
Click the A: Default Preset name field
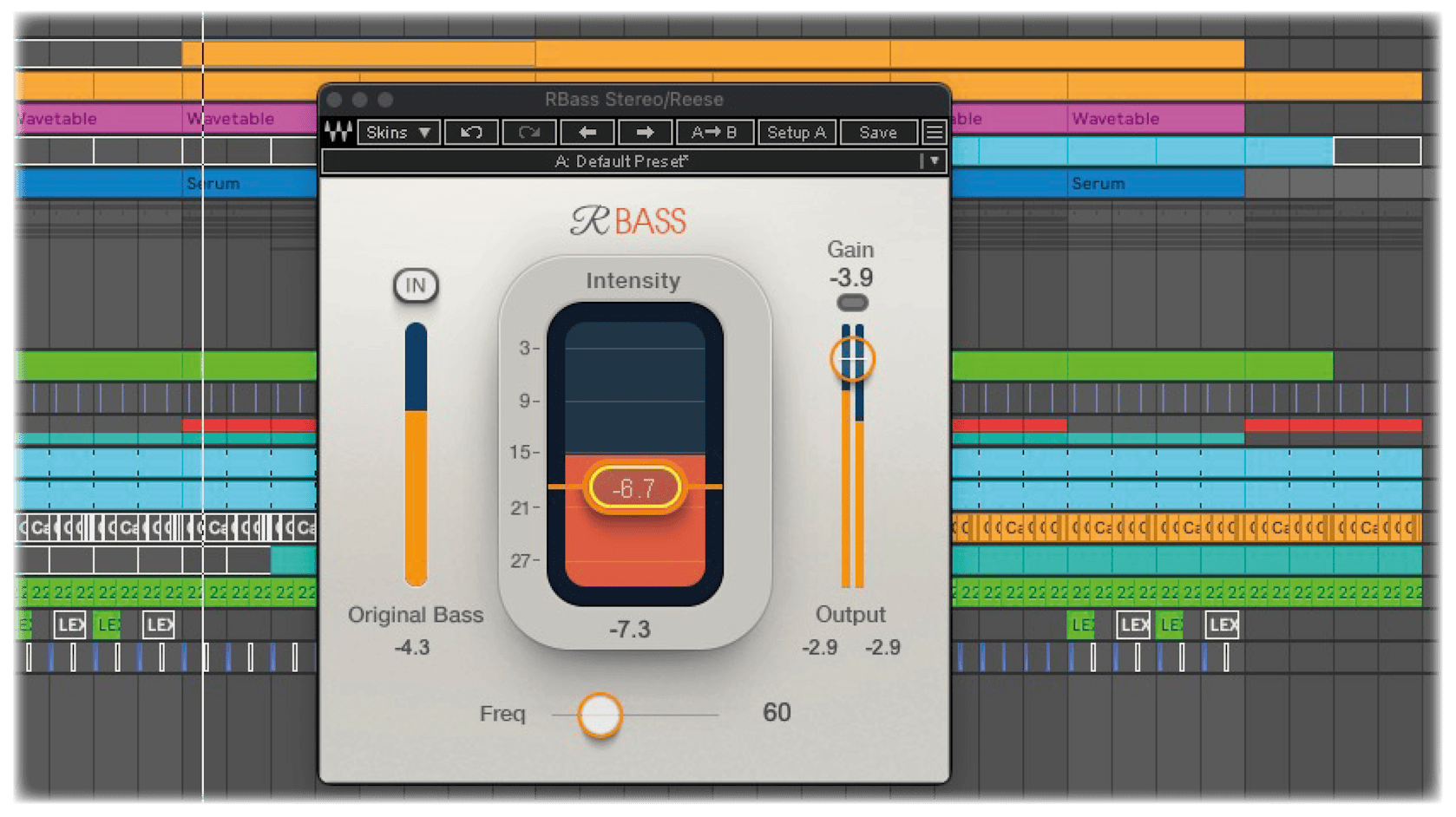(x=621, y=161)
